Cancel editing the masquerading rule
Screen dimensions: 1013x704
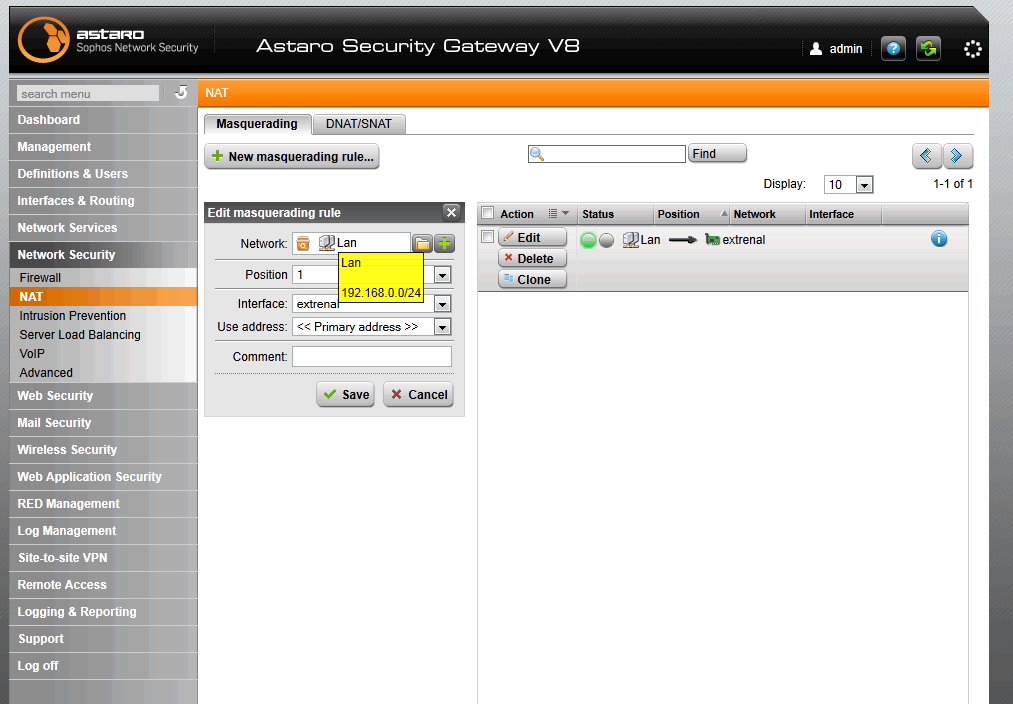tap(419, 395)
